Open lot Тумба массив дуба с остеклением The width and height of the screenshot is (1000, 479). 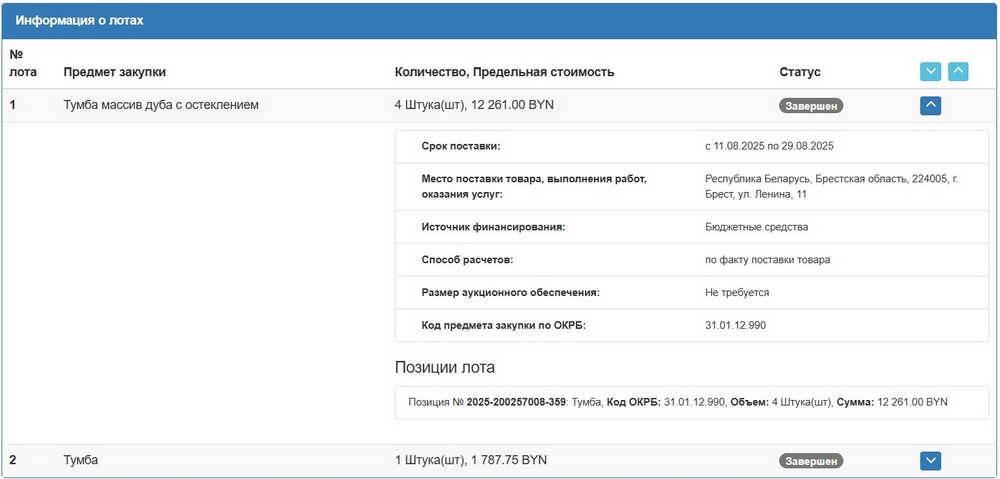(161, 105)
